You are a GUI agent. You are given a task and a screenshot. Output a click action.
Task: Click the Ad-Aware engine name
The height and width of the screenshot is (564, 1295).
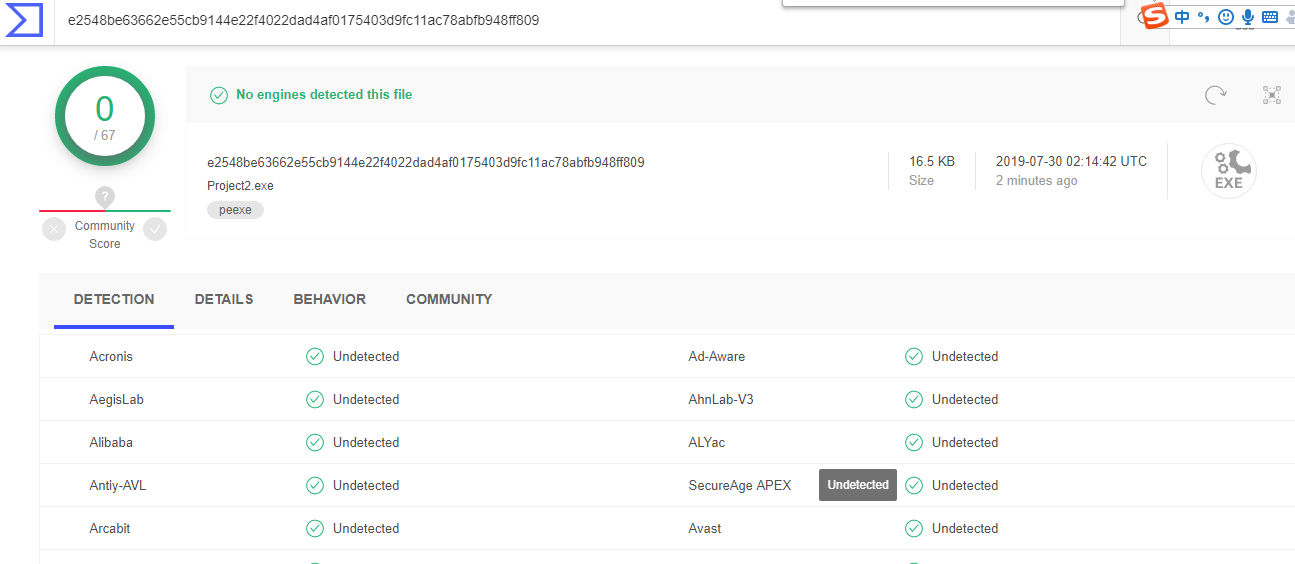tap(717, 356)
